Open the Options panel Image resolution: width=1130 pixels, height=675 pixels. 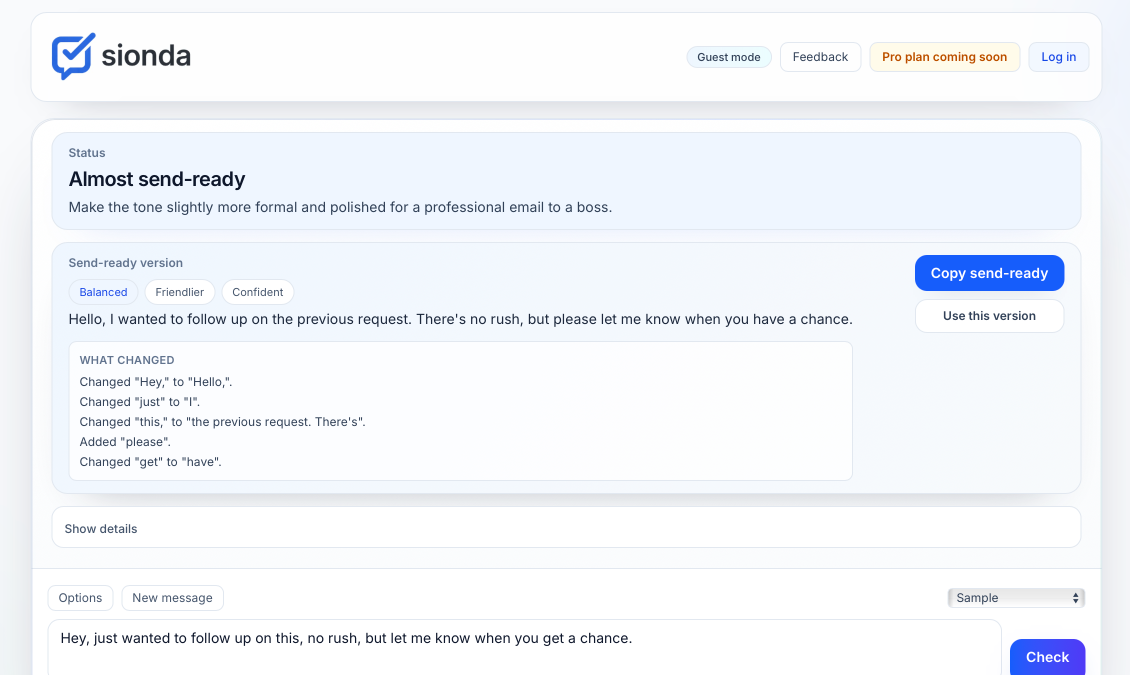pyautogui.click(x=80, y=598)
